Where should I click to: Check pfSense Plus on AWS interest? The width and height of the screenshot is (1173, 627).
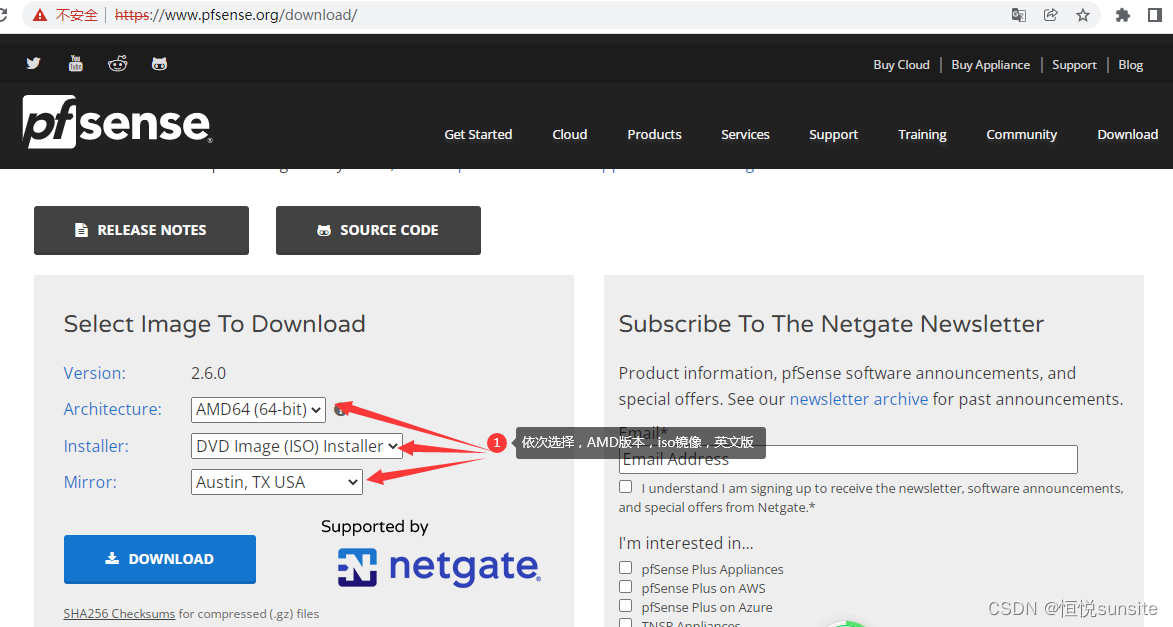[x=625, y=587]
